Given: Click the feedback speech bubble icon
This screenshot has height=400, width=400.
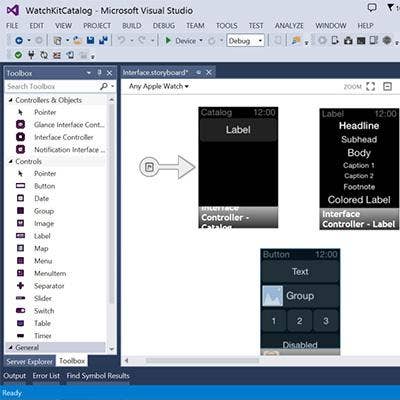Looking at the screenshot, I should (372, 8).
